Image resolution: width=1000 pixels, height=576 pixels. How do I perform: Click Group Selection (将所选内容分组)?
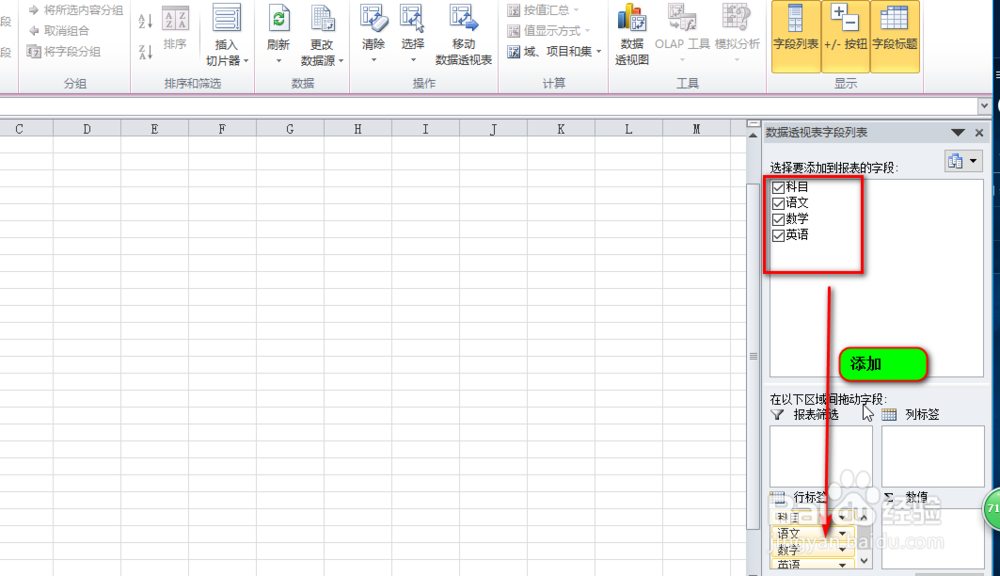pyautogui.click(x=75, y=10)
